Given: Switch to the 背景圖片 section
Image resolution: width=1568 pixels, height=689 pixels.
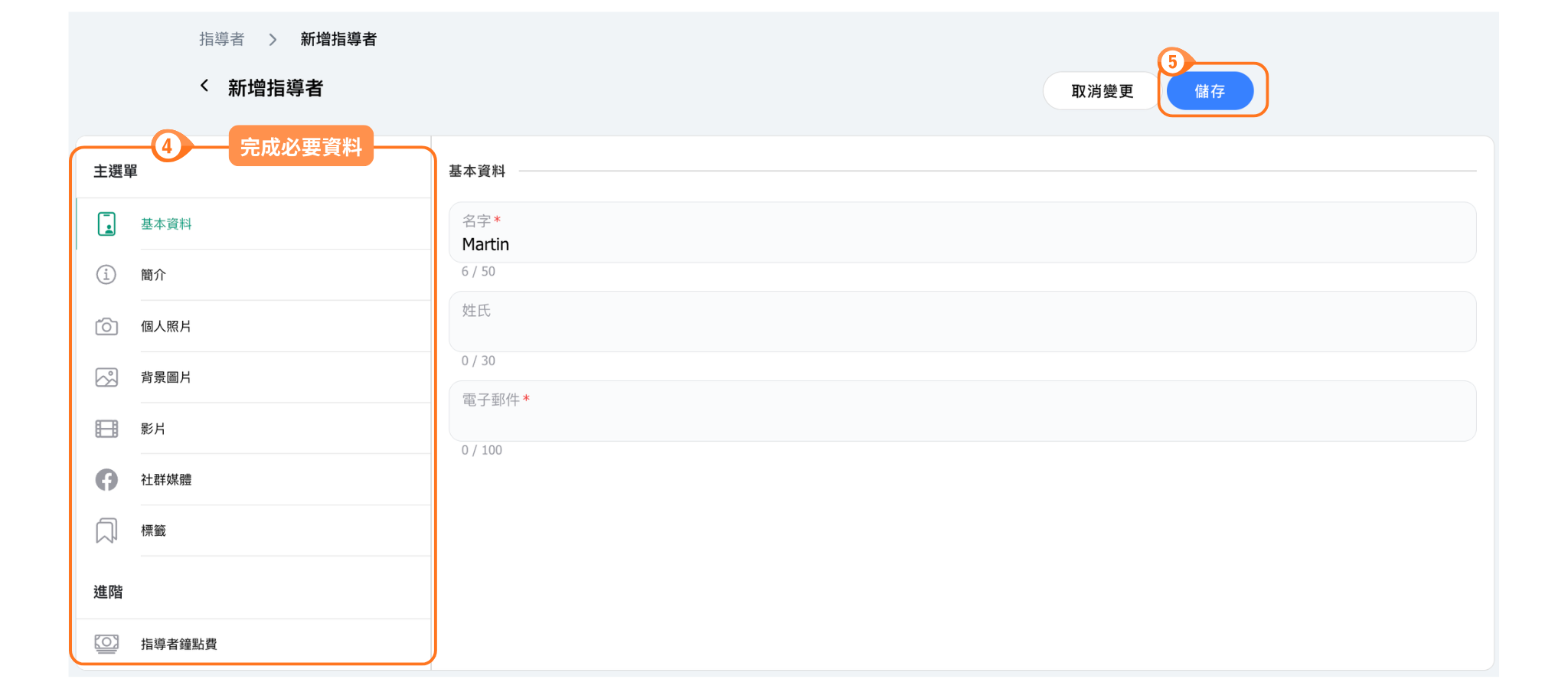Looking at the screenshot, I should tap(165, 377).
